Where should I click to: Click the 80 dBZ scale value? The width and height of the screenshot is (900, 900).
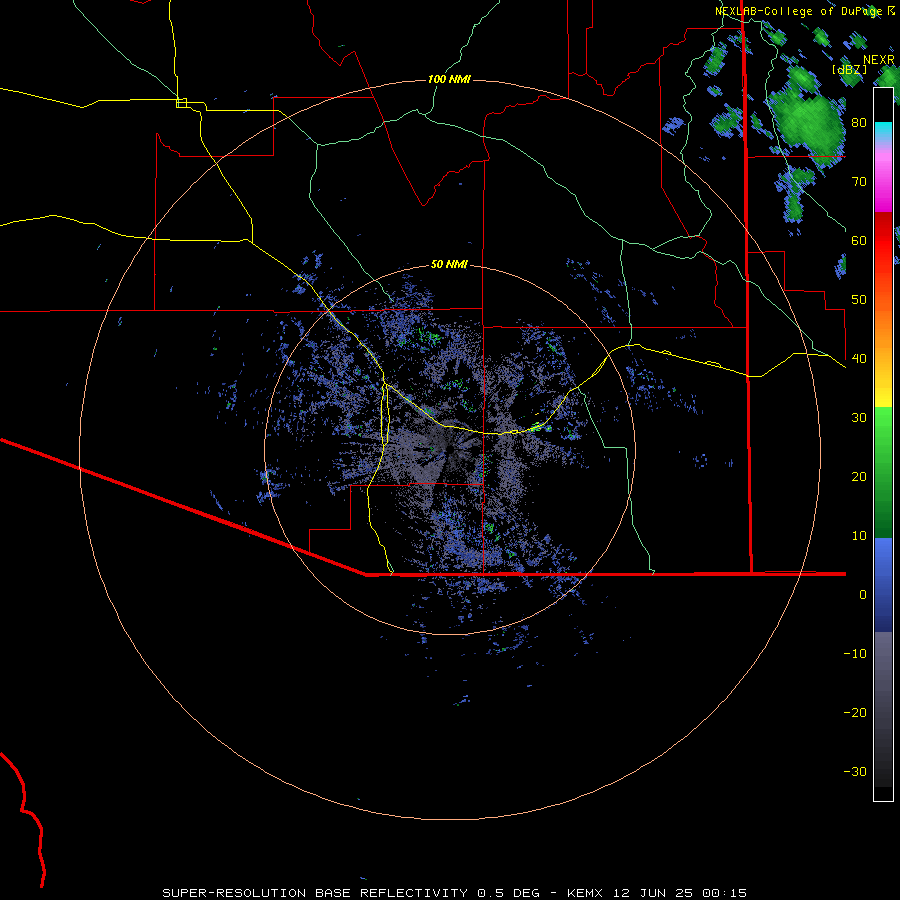click(859, 123)
